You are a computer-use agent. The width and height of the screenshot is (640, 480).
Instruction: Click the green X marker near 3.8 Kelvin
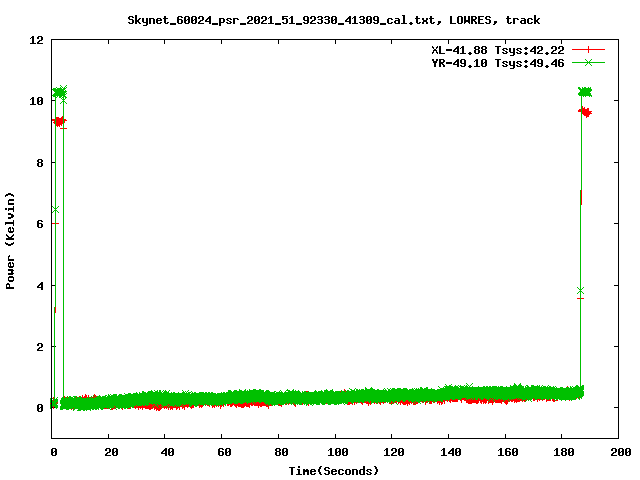point(580,291)
